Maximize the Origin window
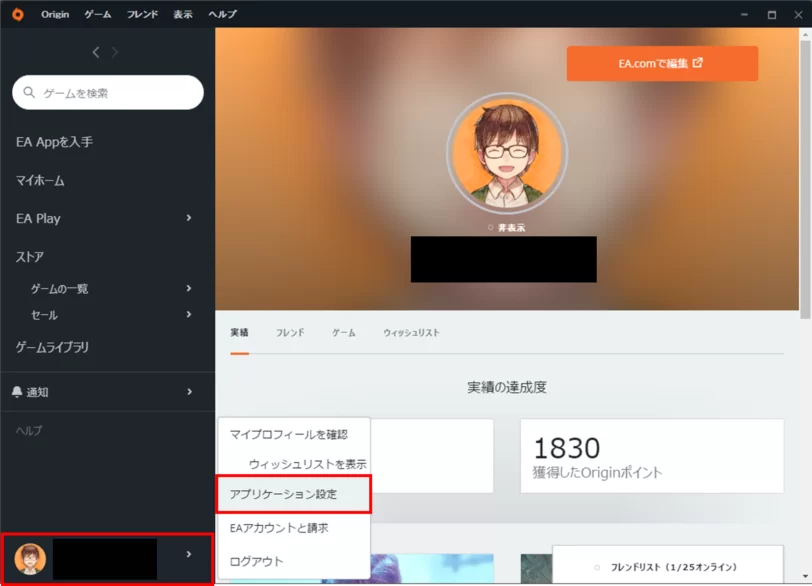 [x=772, y=14]
